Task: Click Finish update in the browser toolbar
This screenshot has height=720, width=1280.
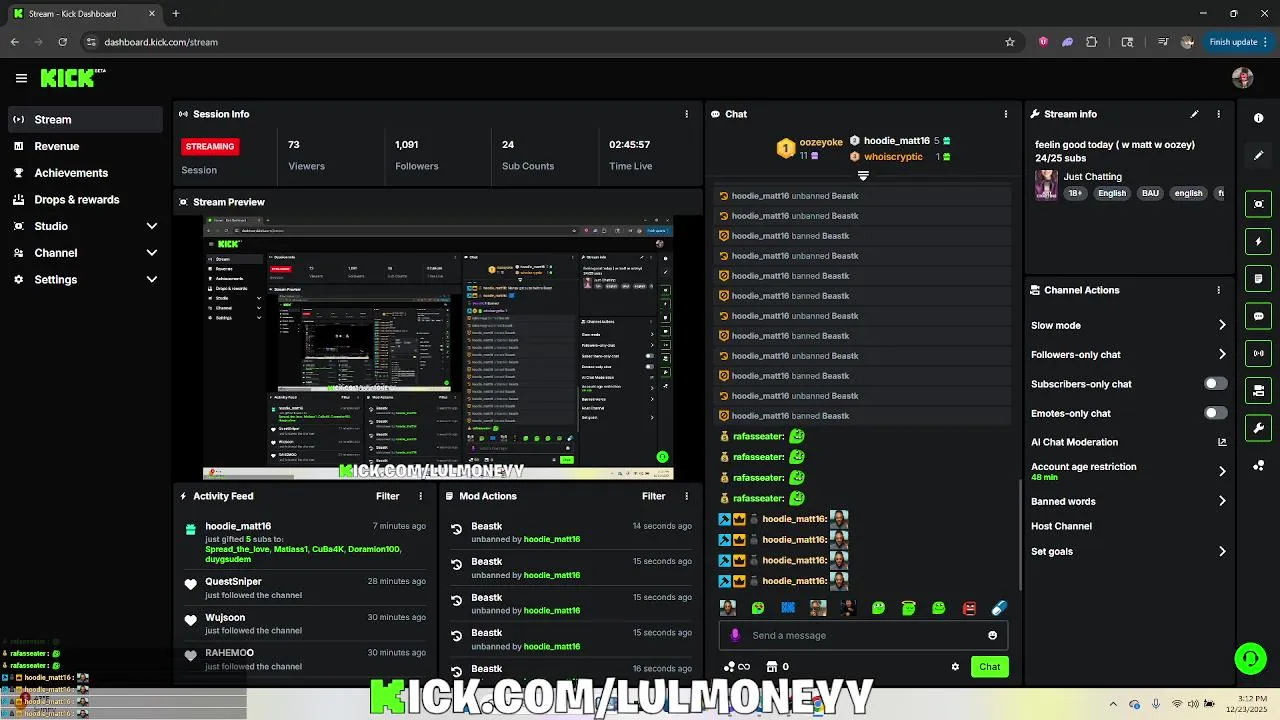Action: coord(1239,42)
